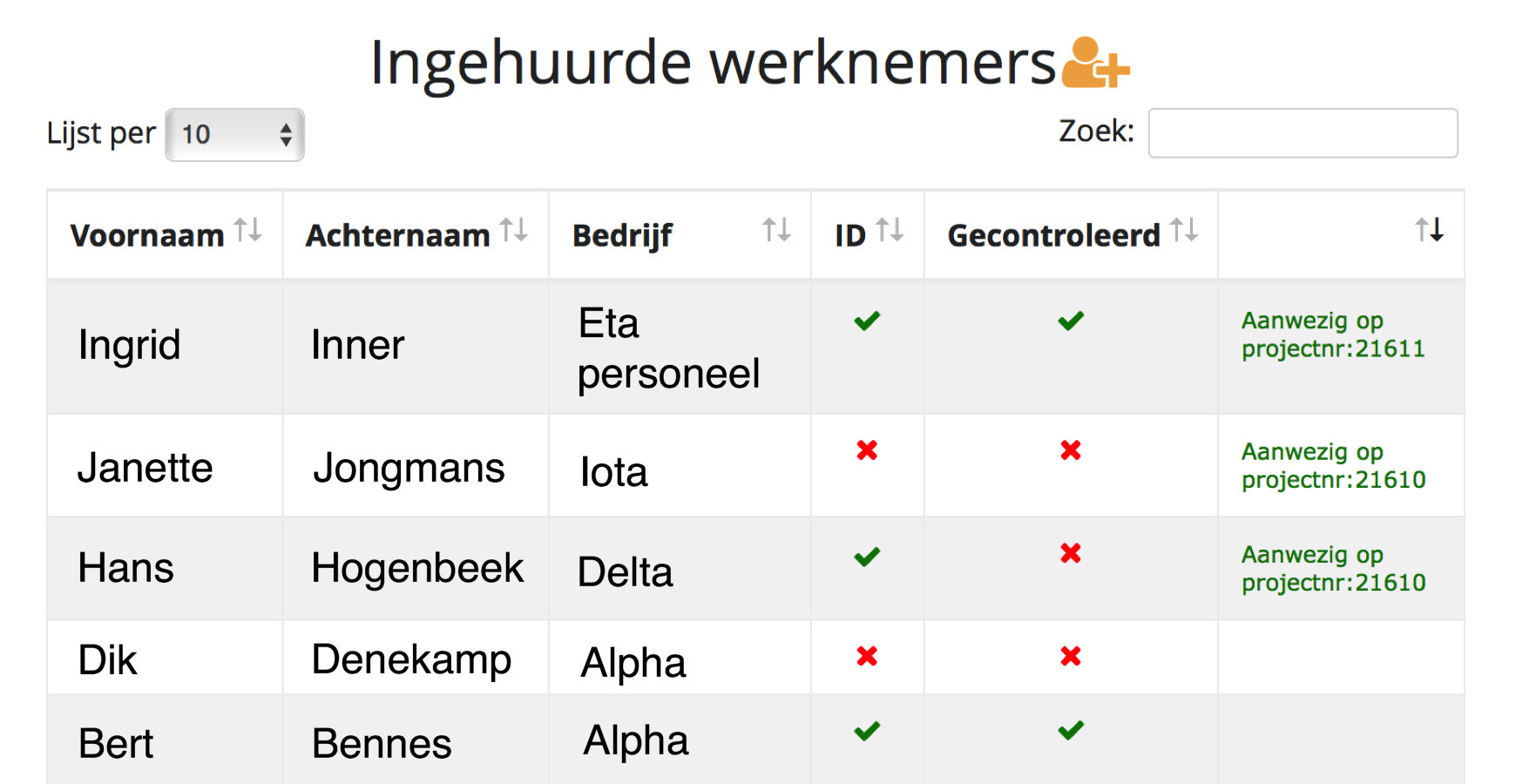The width and height of the screenshot is (1516, 784).
Task: Sort the table by ID column
Action: tap(892, 230)
